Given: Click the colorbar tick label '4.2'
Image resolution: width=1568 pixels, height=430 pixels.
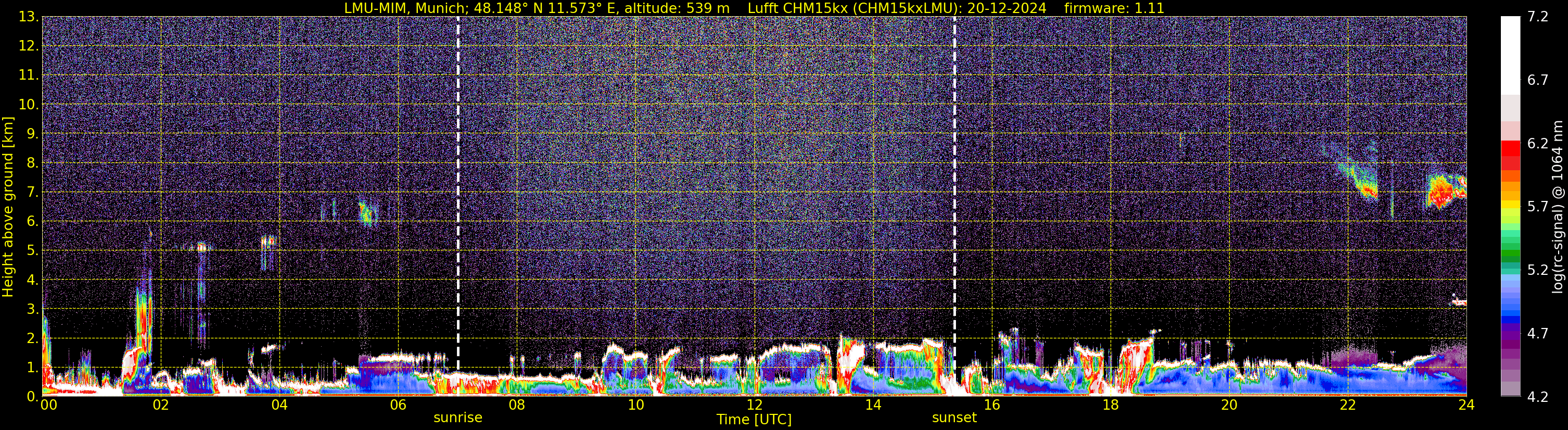Looking at the screenshot, I should tap(1538, 397).
